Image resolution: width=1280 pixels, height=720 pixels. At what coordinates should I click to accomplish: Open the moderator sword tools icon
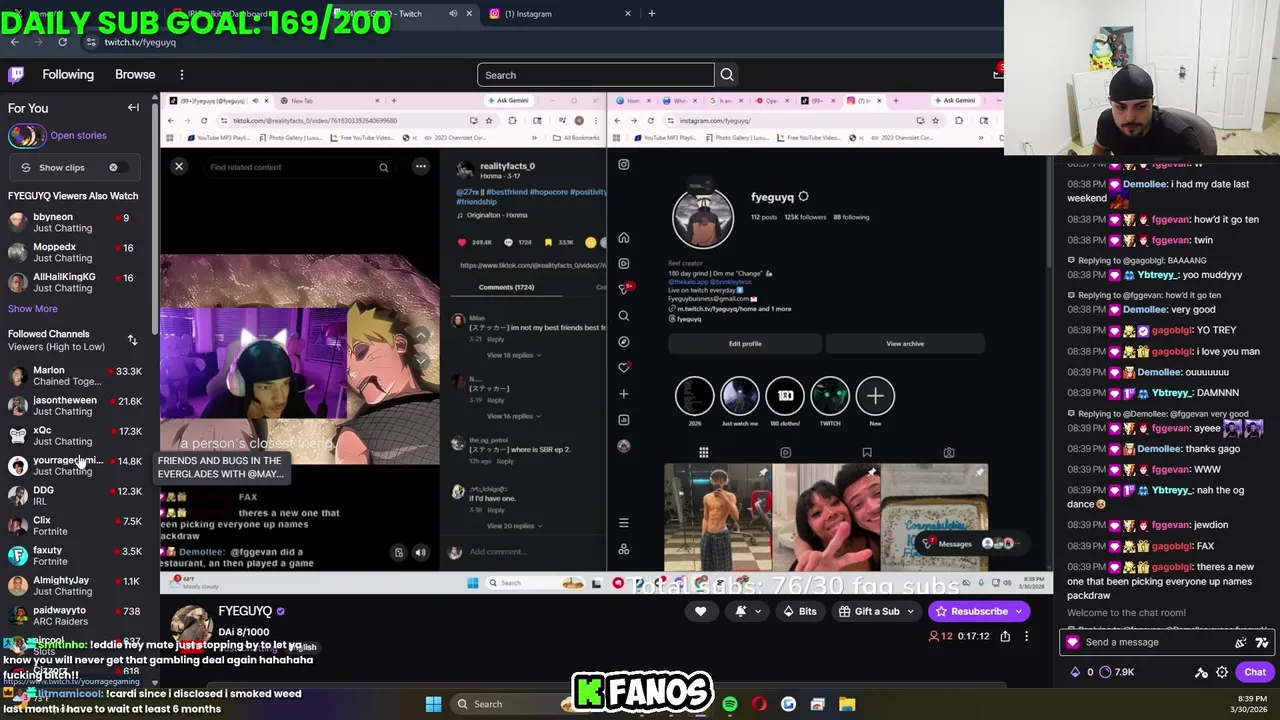[x=1201, y=672]
